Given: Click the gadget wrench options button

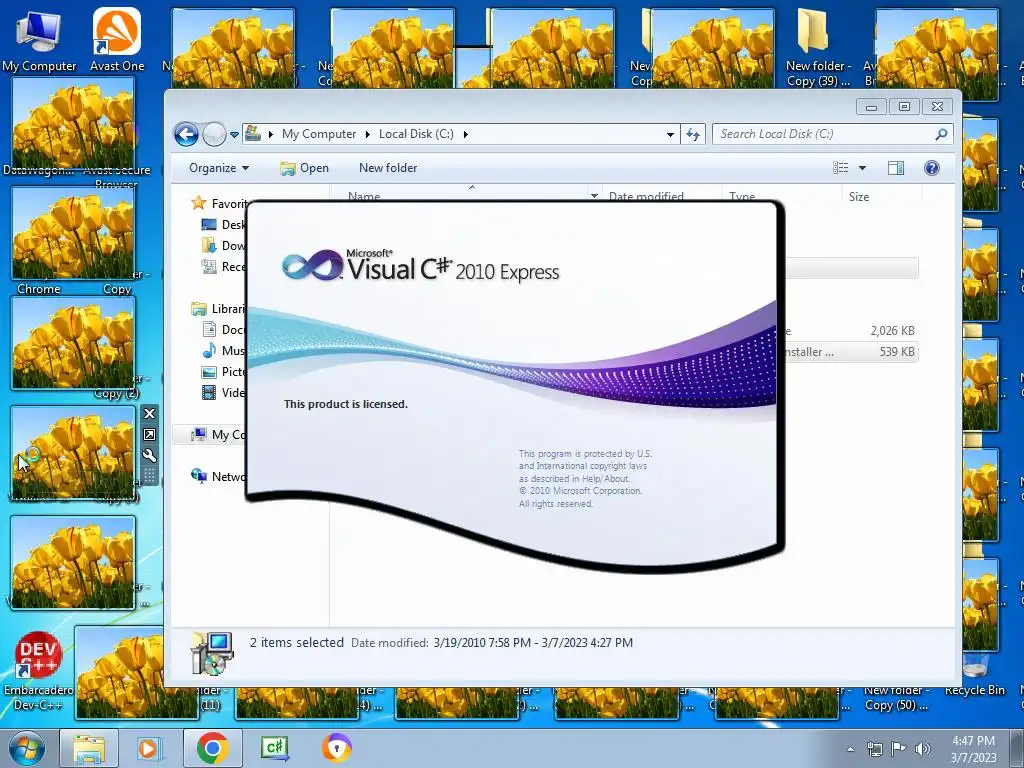Looking at the screenshot, I should coord(149,456).
